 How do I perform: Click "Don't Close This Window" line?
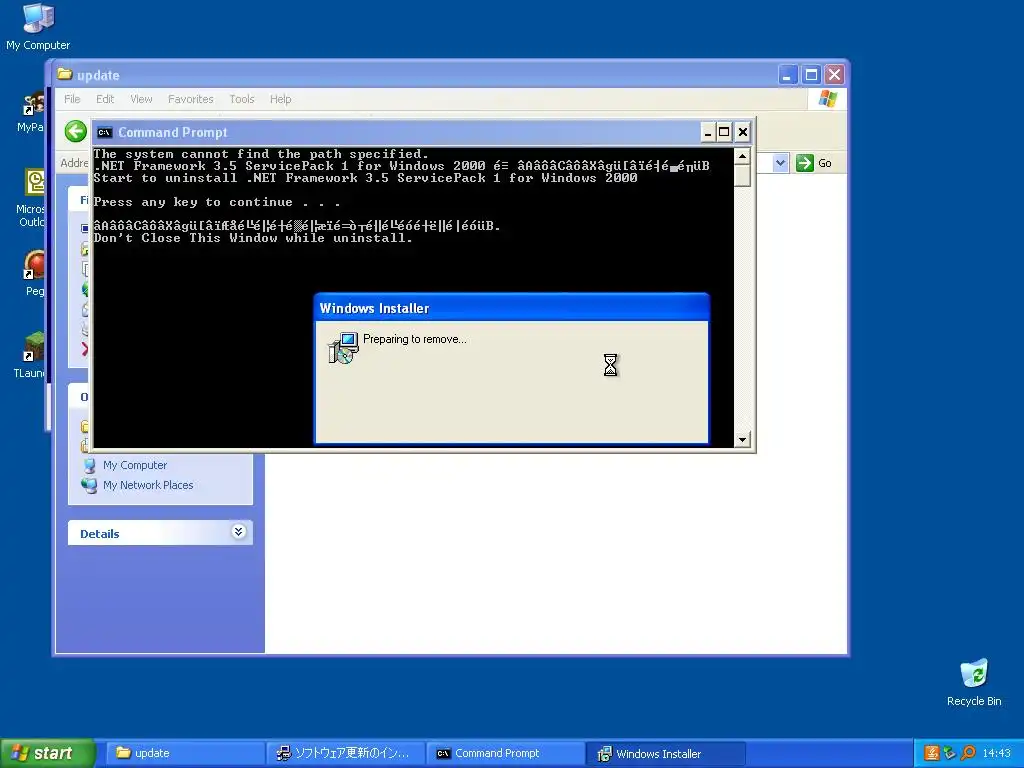click(253, 238)
